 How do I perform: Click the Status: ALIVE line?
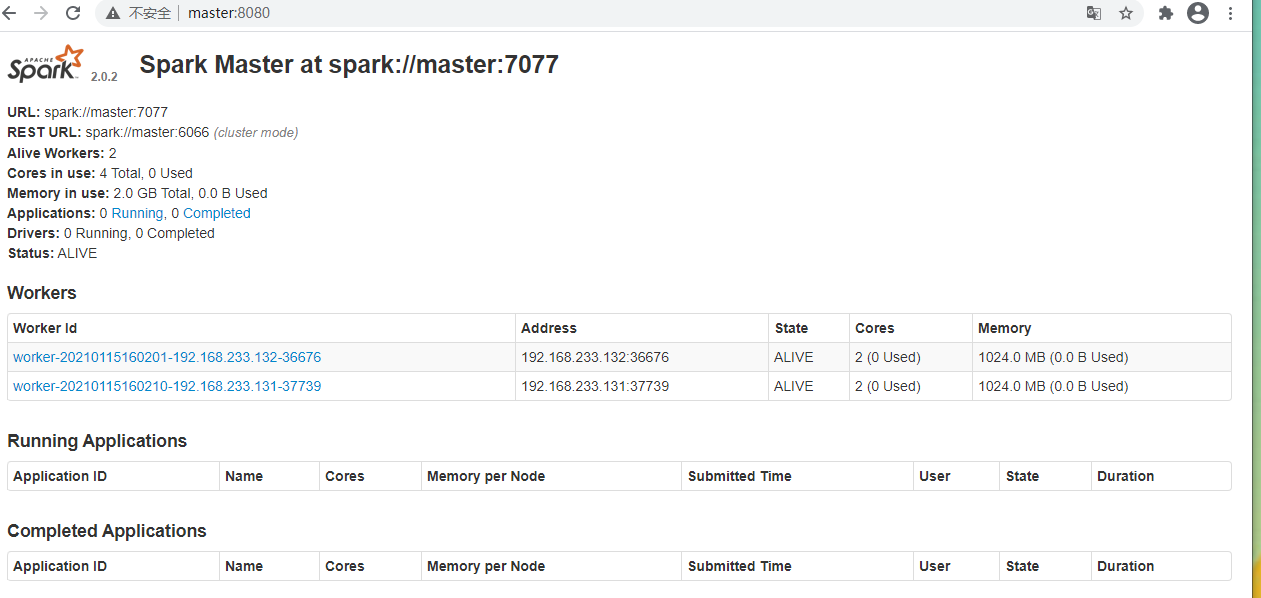click(52, 253)
